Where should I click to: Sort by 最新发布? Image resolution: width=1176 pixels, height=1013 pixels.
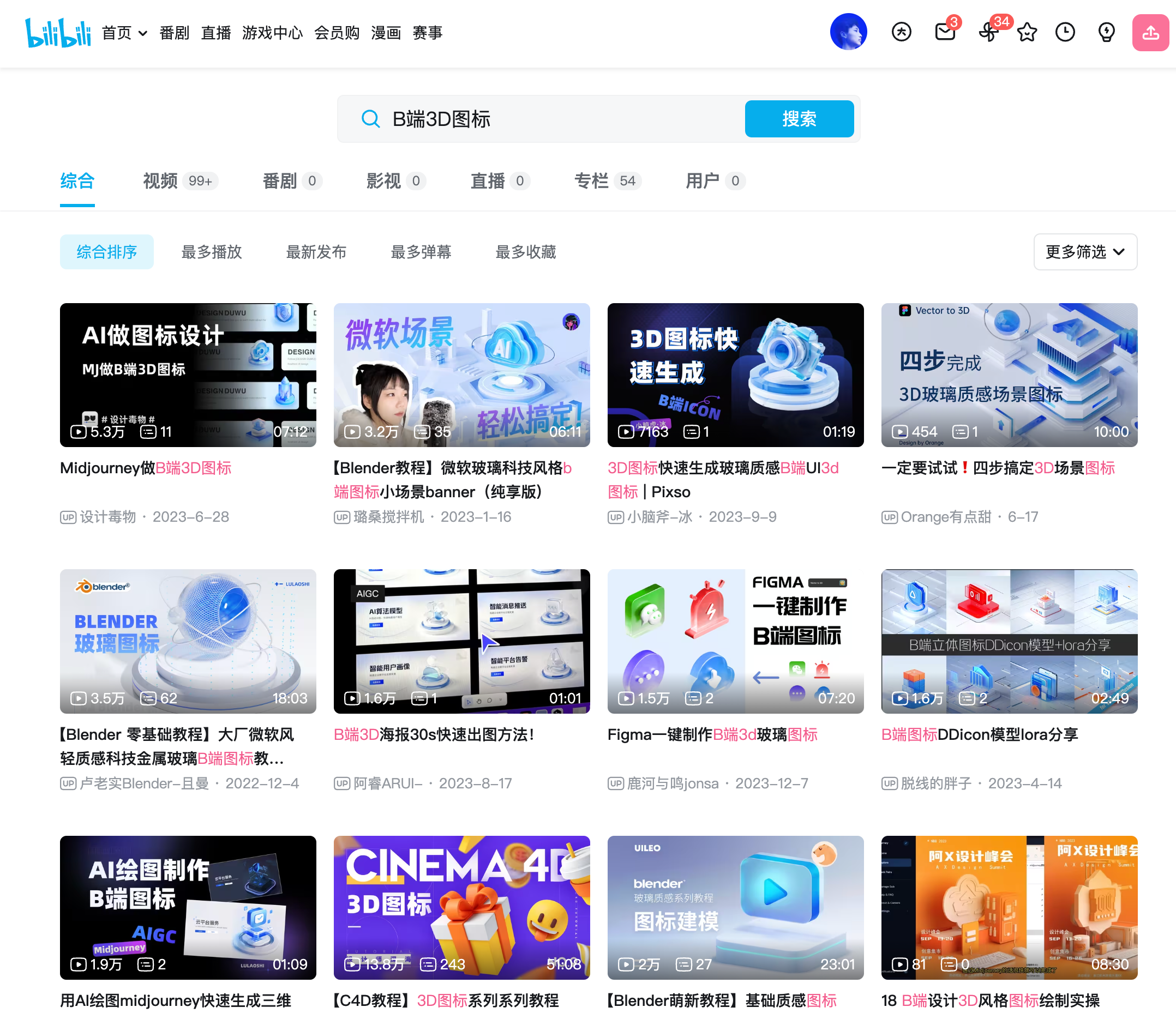click(x=316, y=252)
